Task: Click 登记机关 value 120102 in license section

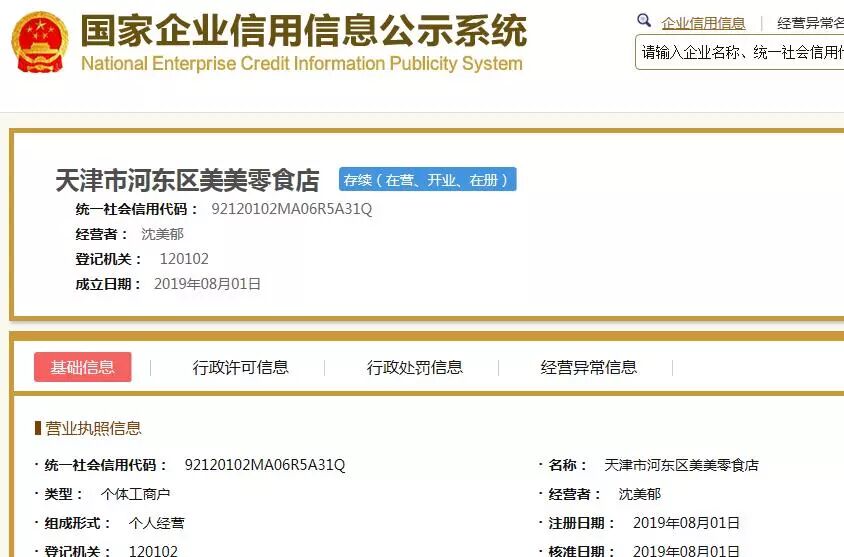Action: pyautogui.click(x=153, y=551)
